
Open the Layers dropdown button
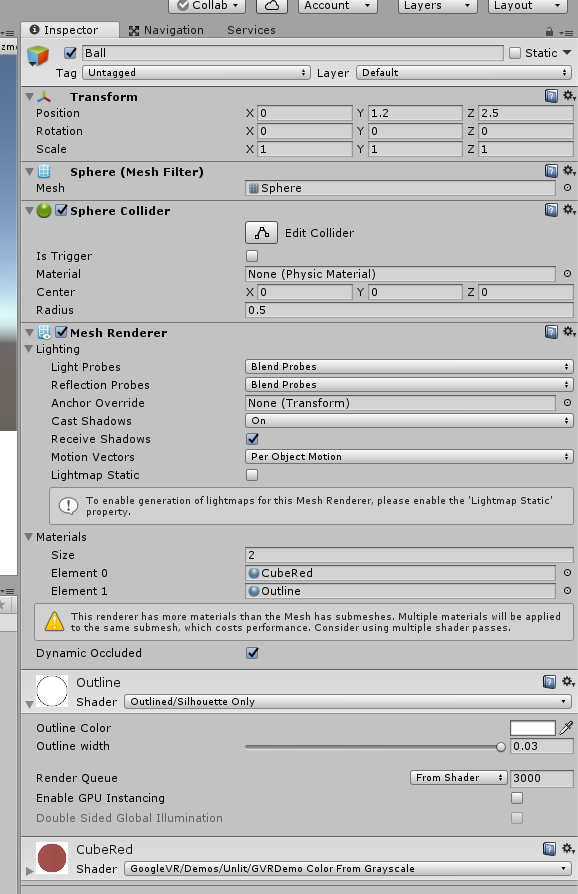click(437, 5)
